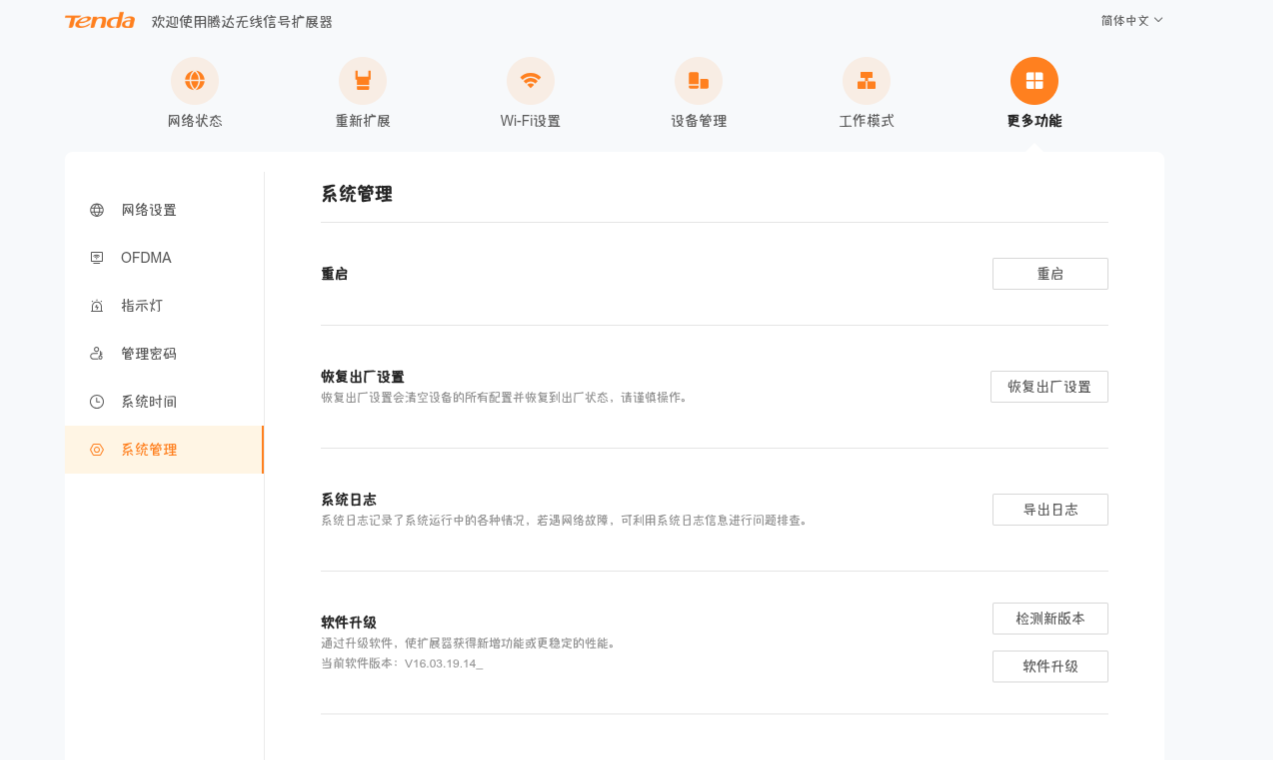Screen dimensions: 1273x760
Task: Open the 简体中文 language dropdown
Action: (x=1132, y=21)
